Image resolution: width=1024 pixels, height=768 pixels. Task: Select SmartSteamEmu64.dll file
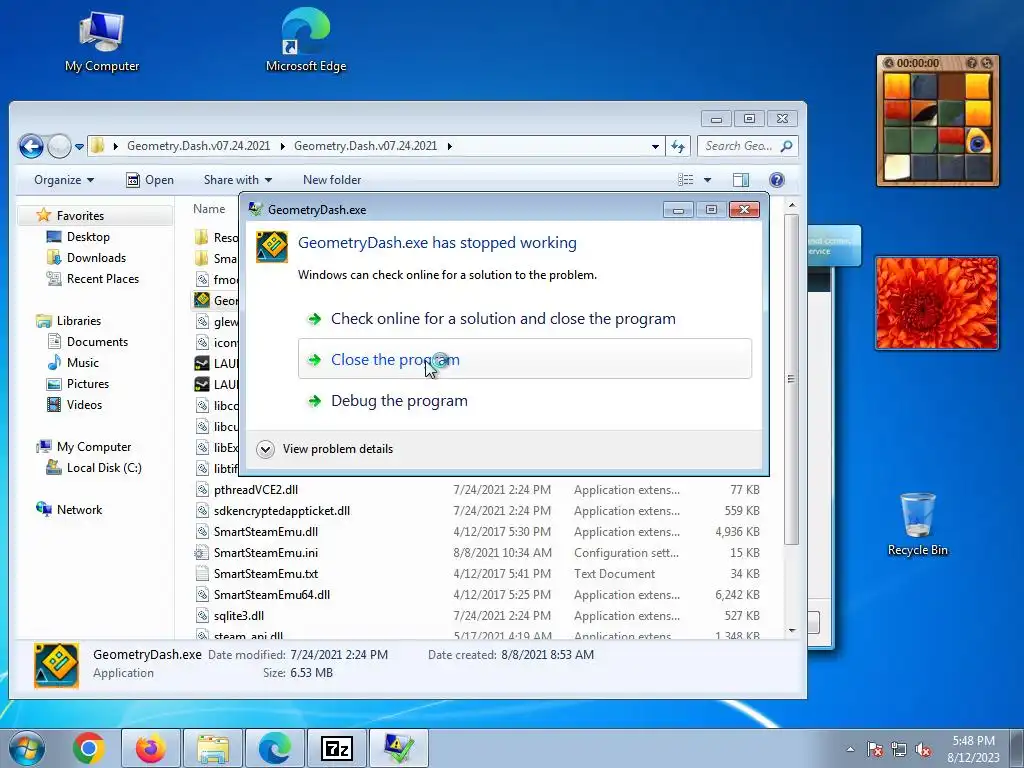(x=272, y=594)
